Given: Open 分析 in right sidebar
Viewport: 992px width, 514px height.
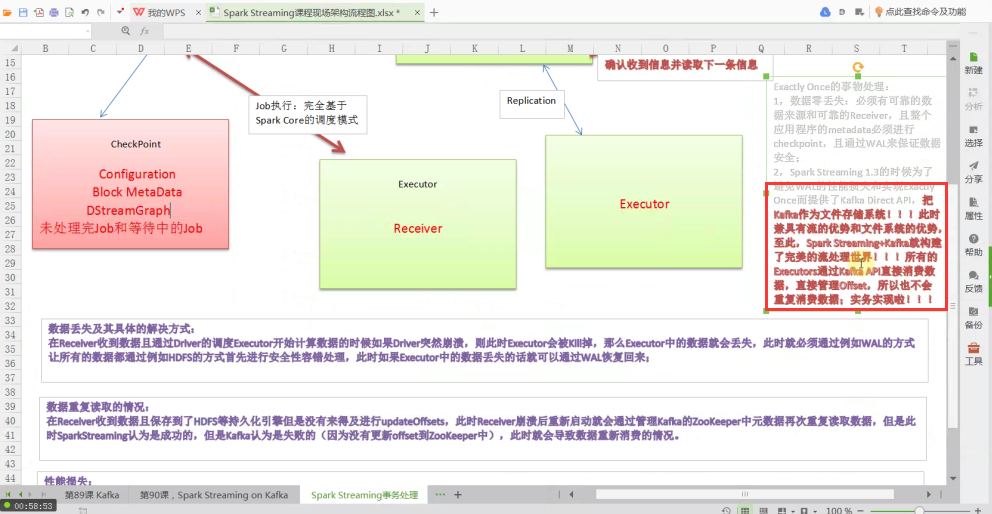Looking at the screenshot, I should (974, 98).
